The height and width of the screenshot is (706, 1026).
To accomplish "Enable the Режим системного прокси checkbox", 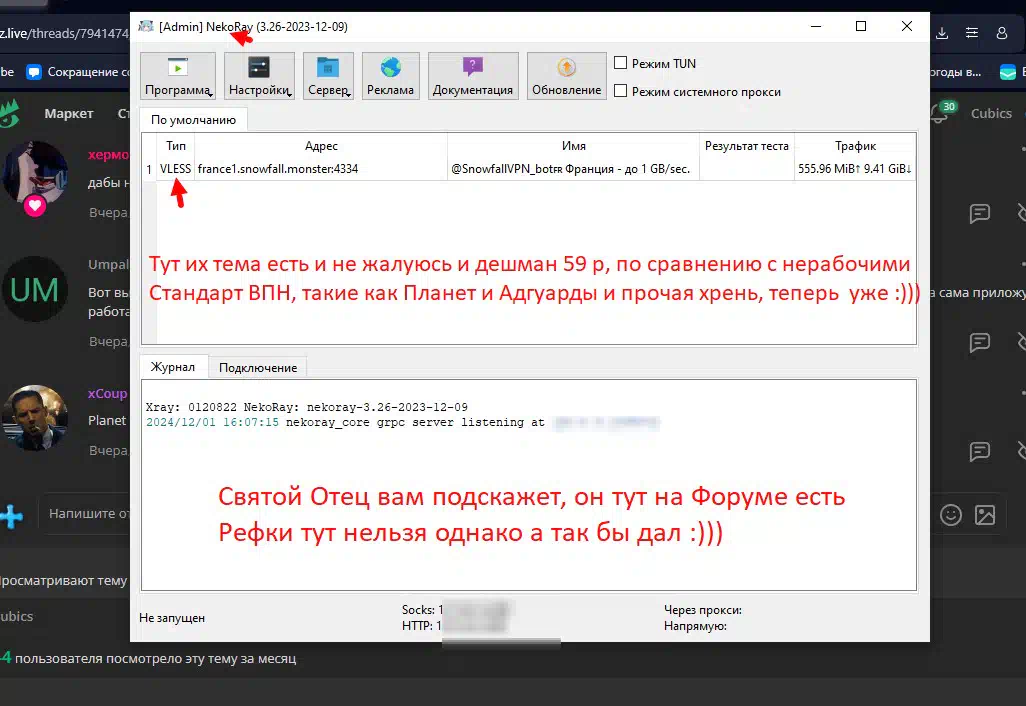I will tap(620, 91).
